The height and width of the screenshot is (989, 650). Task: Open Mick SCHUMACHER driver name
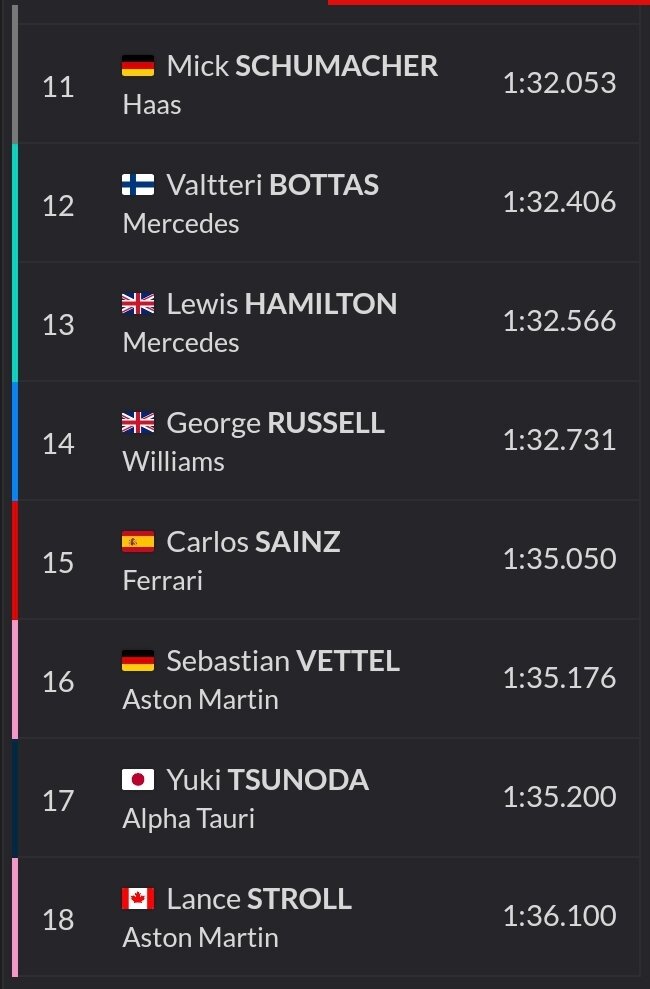click(302, 66)
